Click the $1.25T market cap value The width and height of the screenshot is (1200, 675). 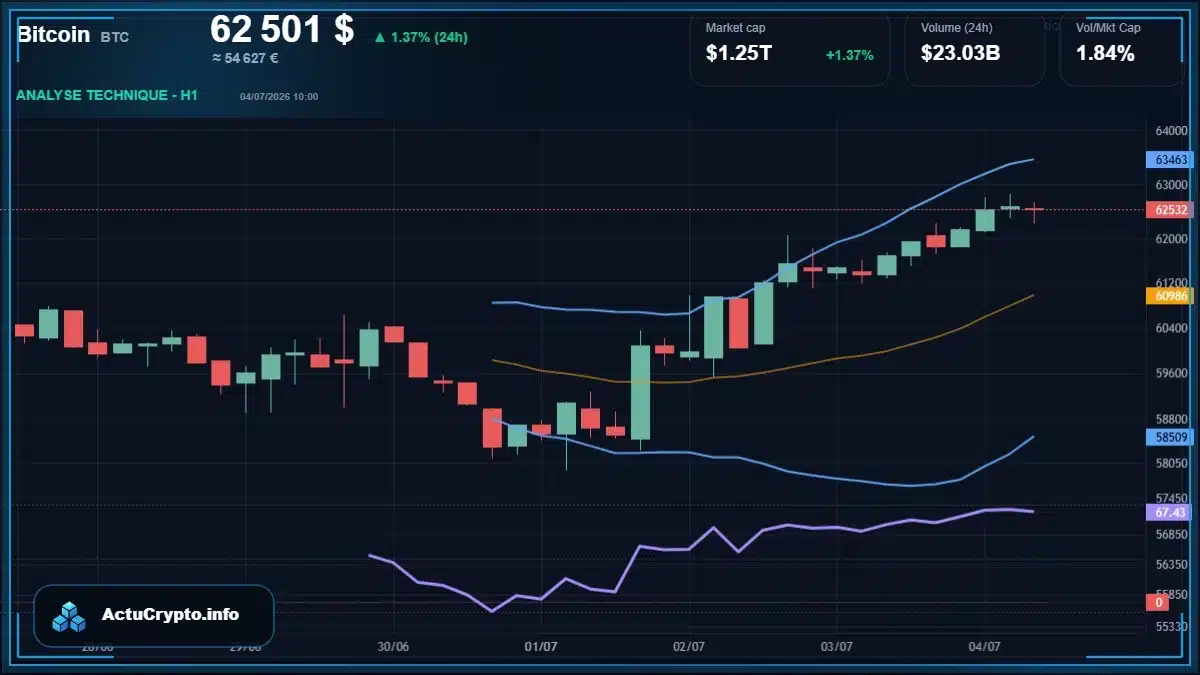point(739,54)
